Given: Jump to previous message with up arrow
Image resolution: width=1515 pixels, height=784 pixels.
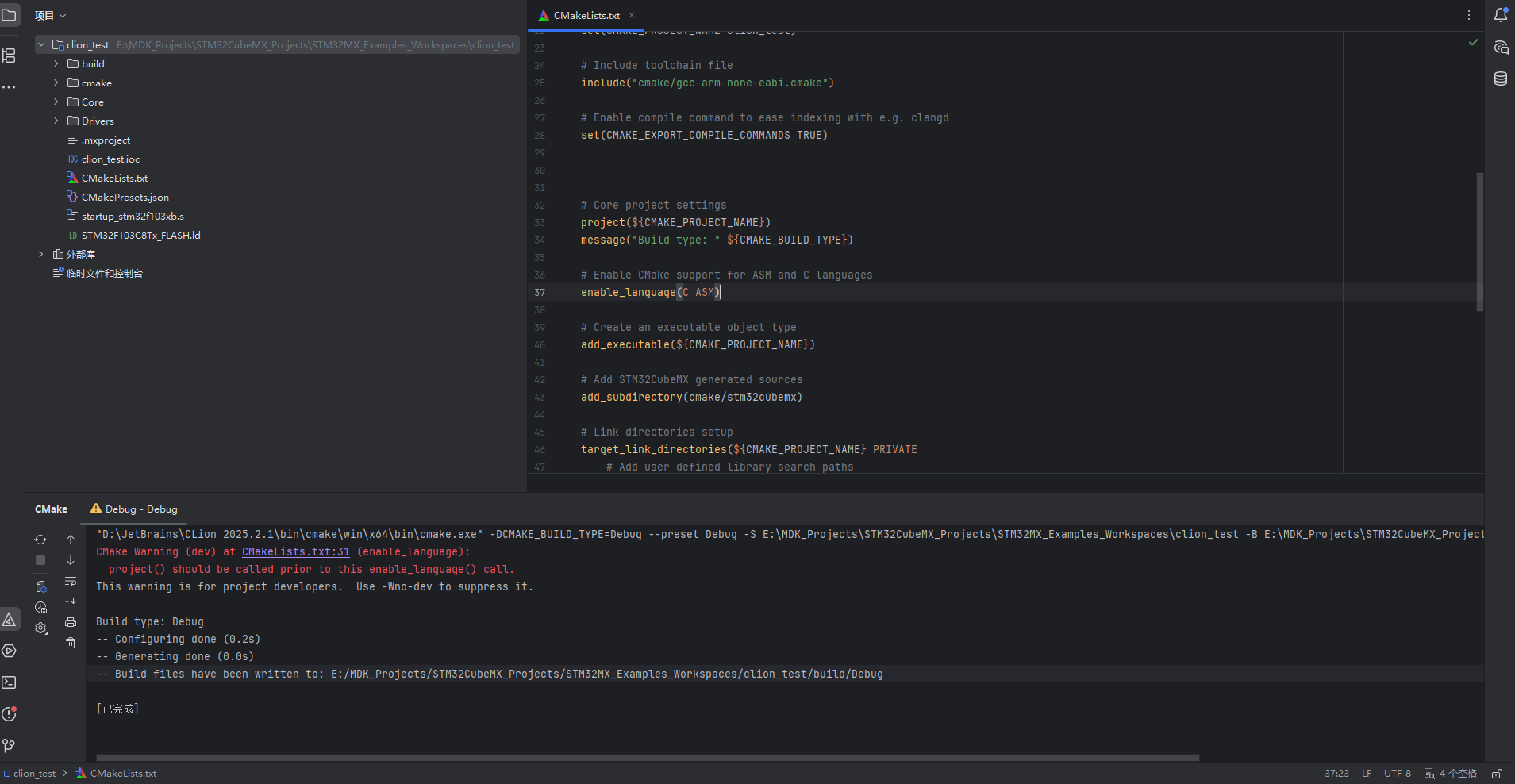Looking at the screenshot, I should pyautogui.click(x=71, y=540).
